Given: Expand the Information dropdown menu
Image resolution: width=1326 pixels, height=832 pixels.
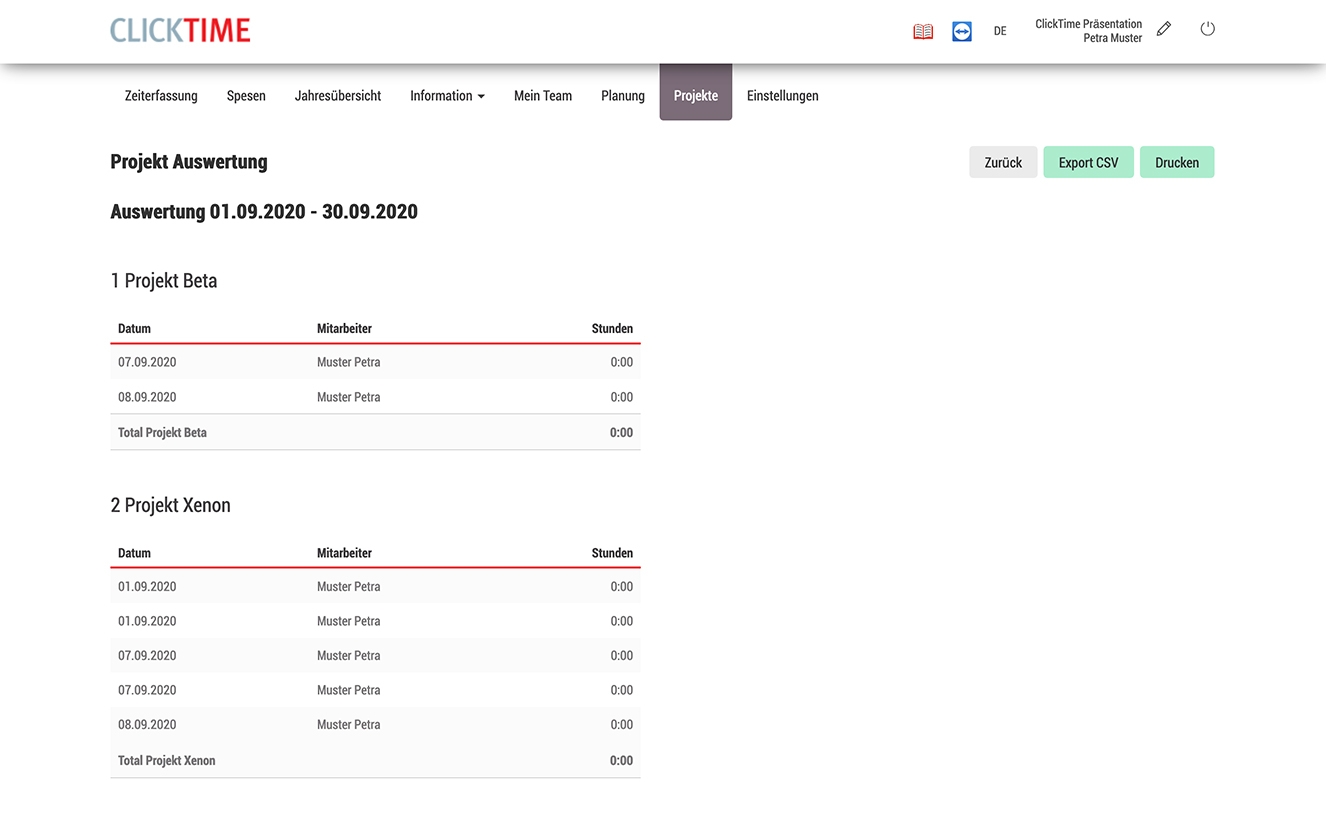Looking at the screenshot, I should coord(447,96).
